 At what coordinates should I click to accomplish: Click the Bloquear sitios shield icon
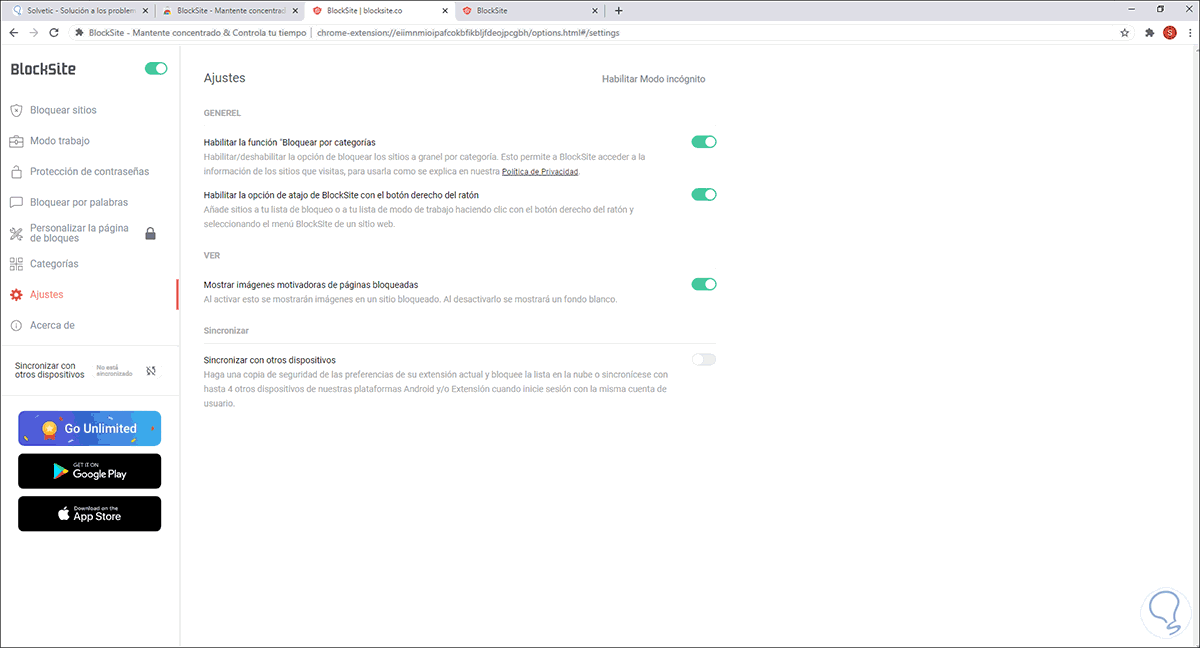point(16,110)
